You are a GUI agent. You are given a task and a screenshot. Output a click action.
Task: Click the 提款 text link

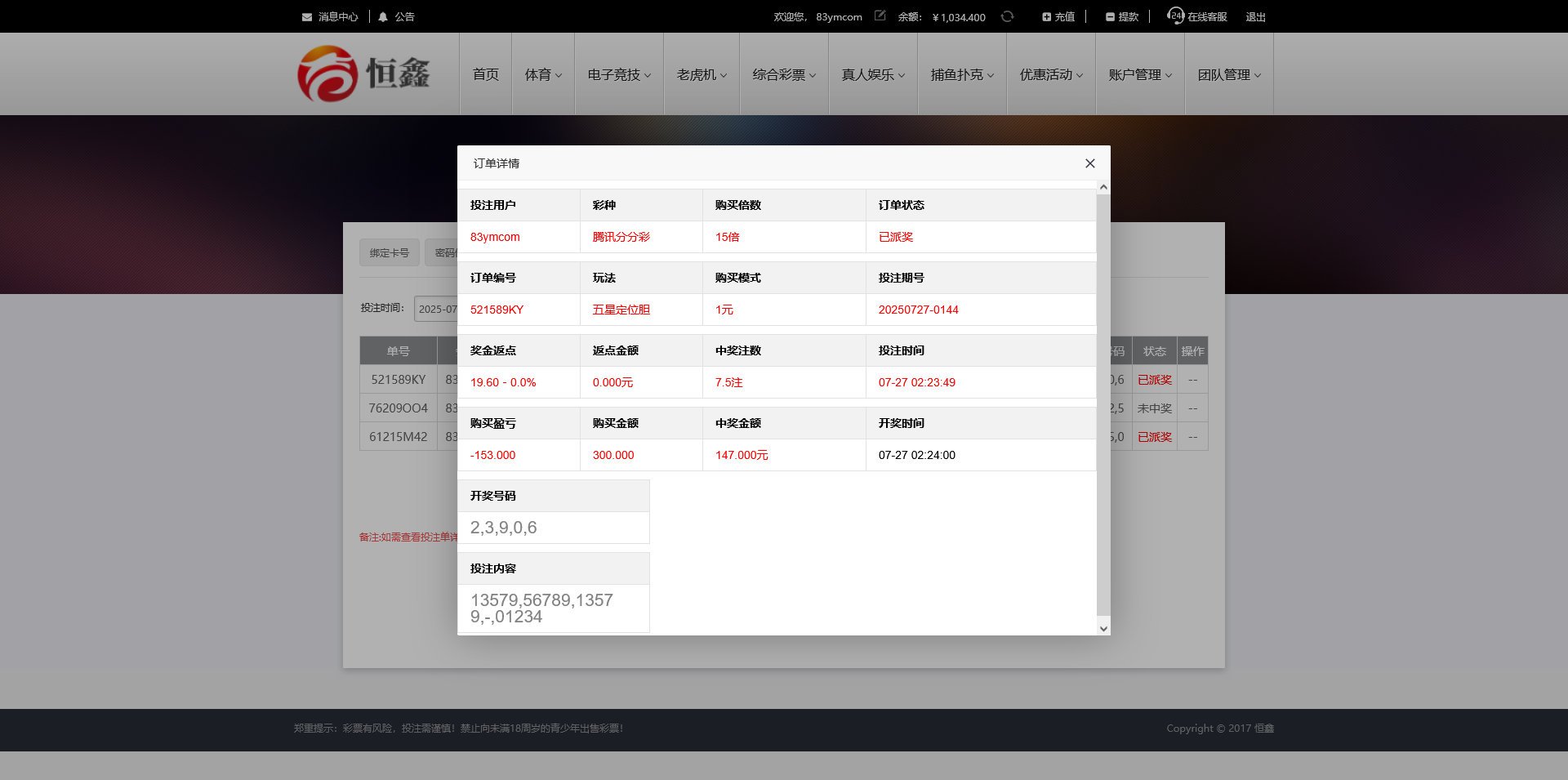point(1128,17)
